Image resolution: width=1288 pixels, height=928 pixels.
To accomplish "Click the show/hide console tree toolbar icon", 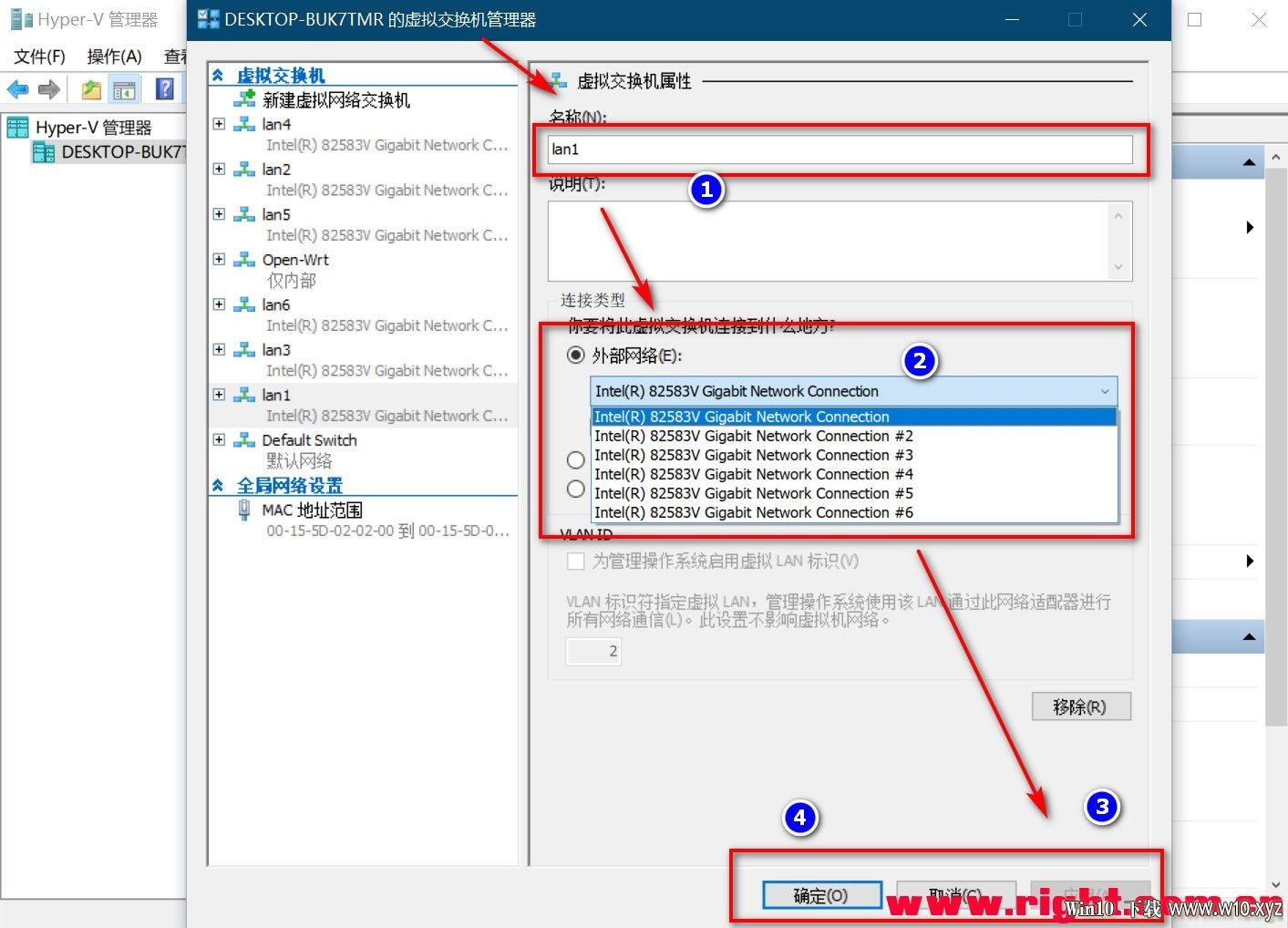I will (x=124, y=89).
